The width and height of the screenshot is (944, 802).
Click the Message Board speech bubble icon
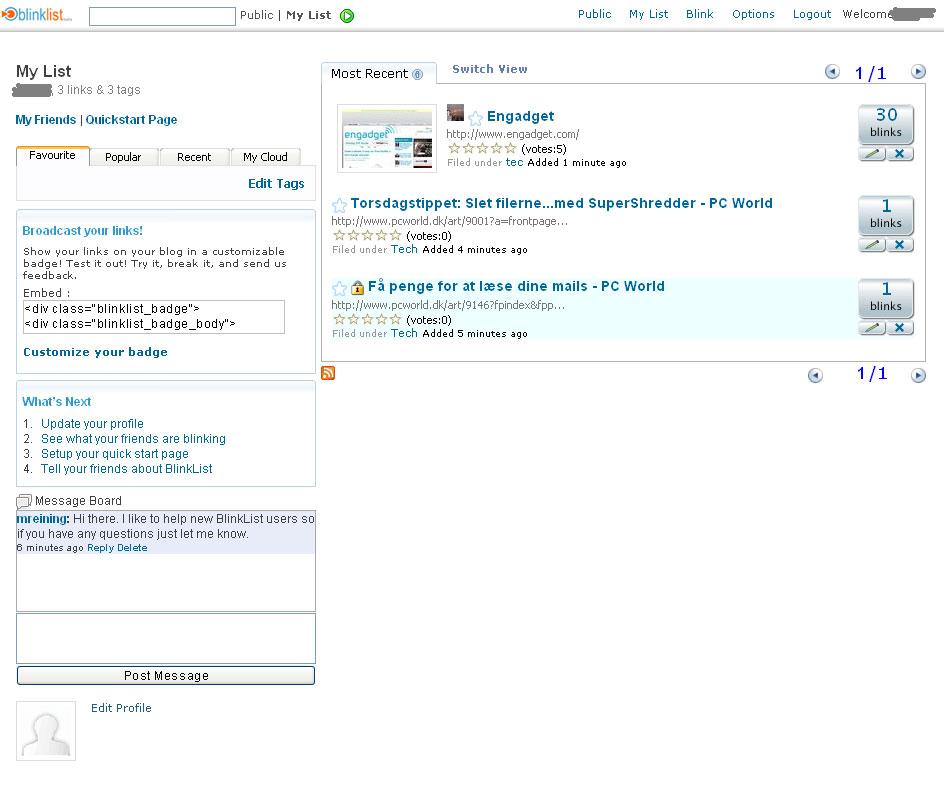(x=23, y=501)
